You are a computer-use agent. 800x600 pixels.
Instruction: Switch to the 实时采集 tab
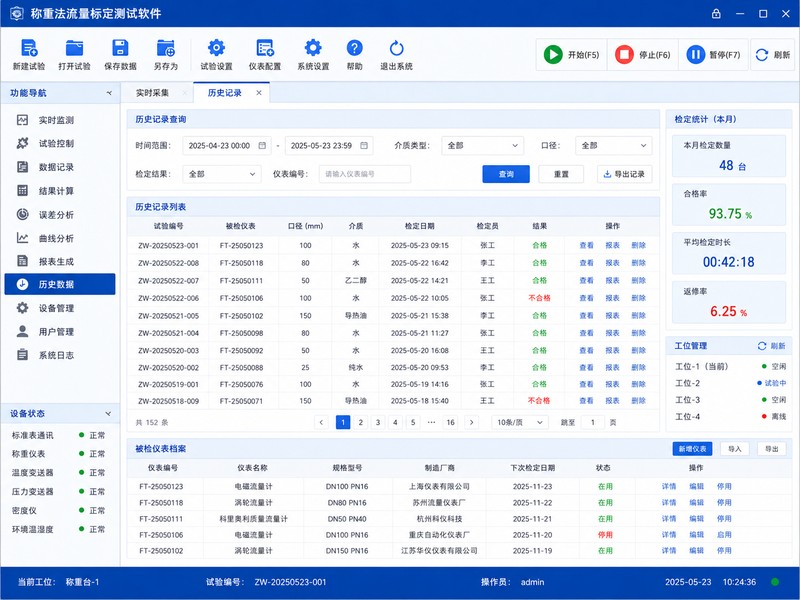click(152, 93)
